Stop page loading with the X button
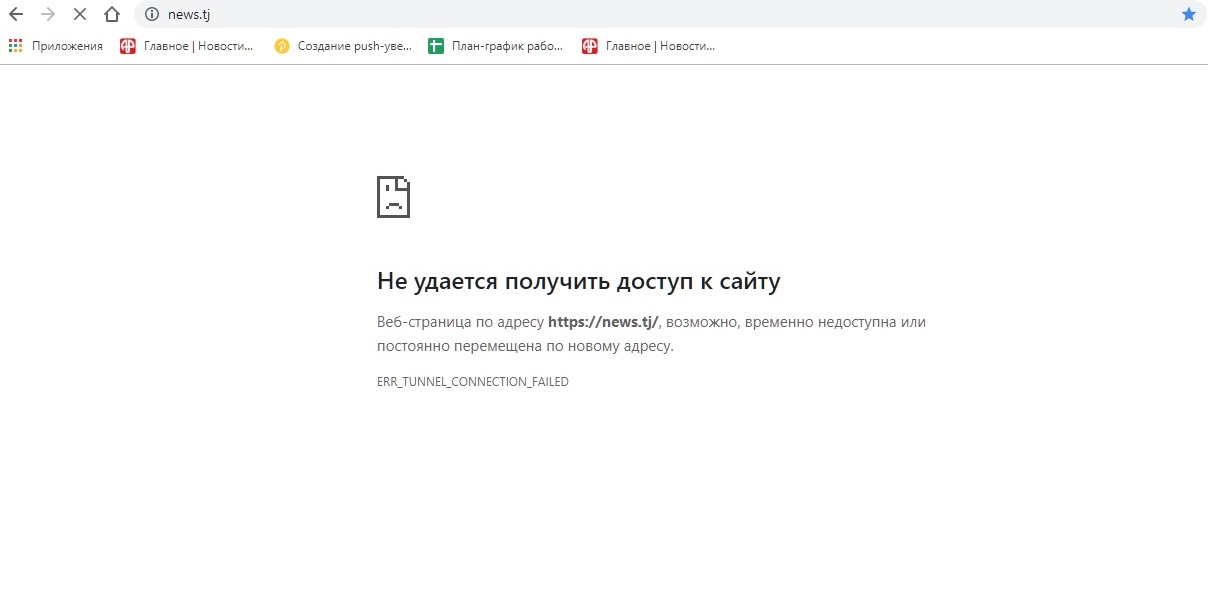1208x593 pixels. pos(80,14)
